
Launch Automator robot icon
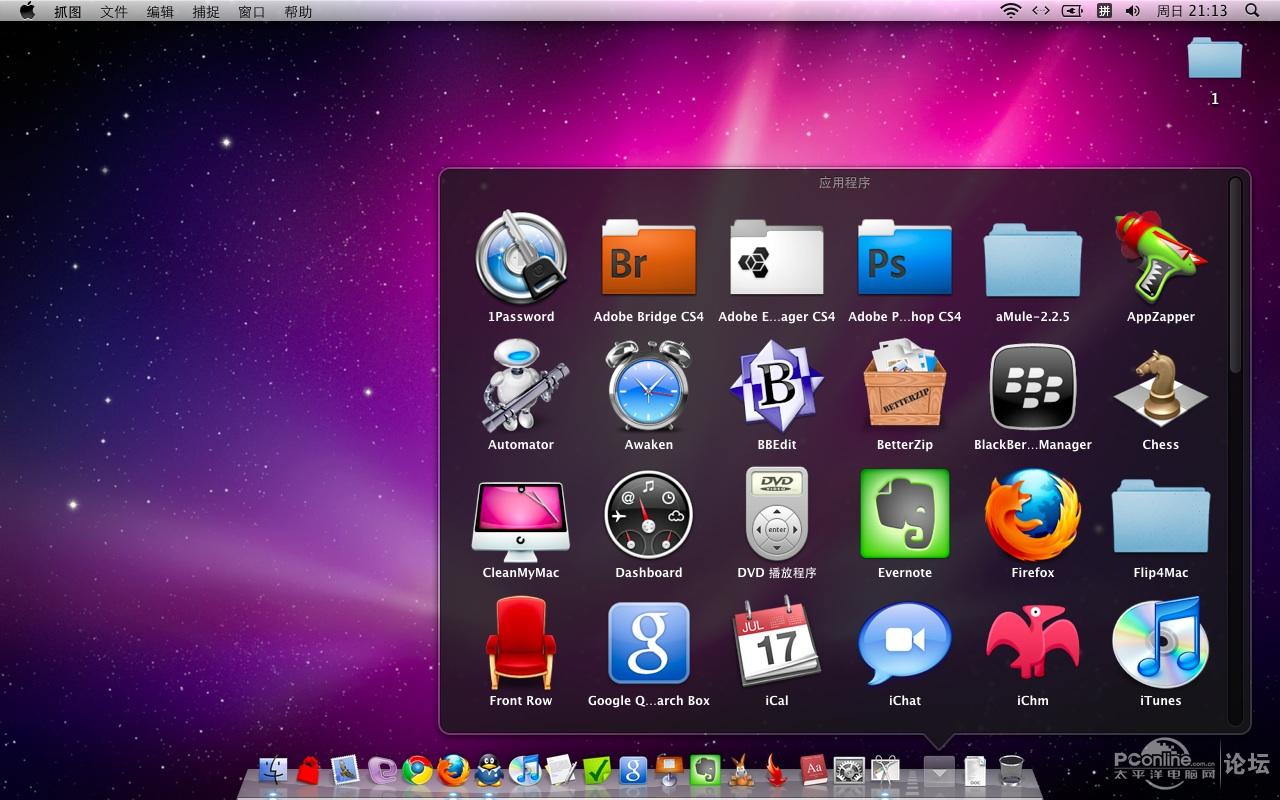[521, 386]
